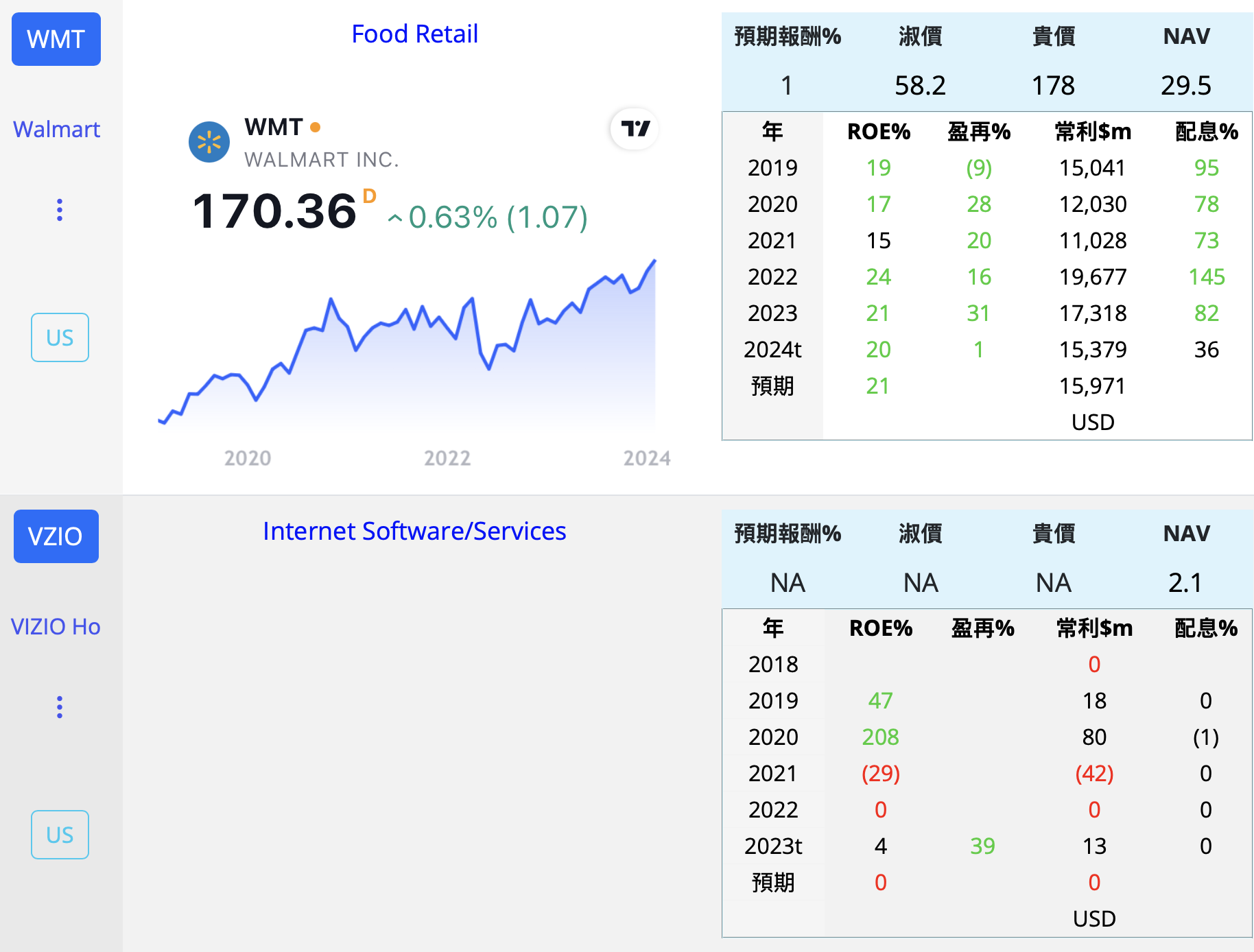Click the 2023t row label

click(x=773, y=846)
